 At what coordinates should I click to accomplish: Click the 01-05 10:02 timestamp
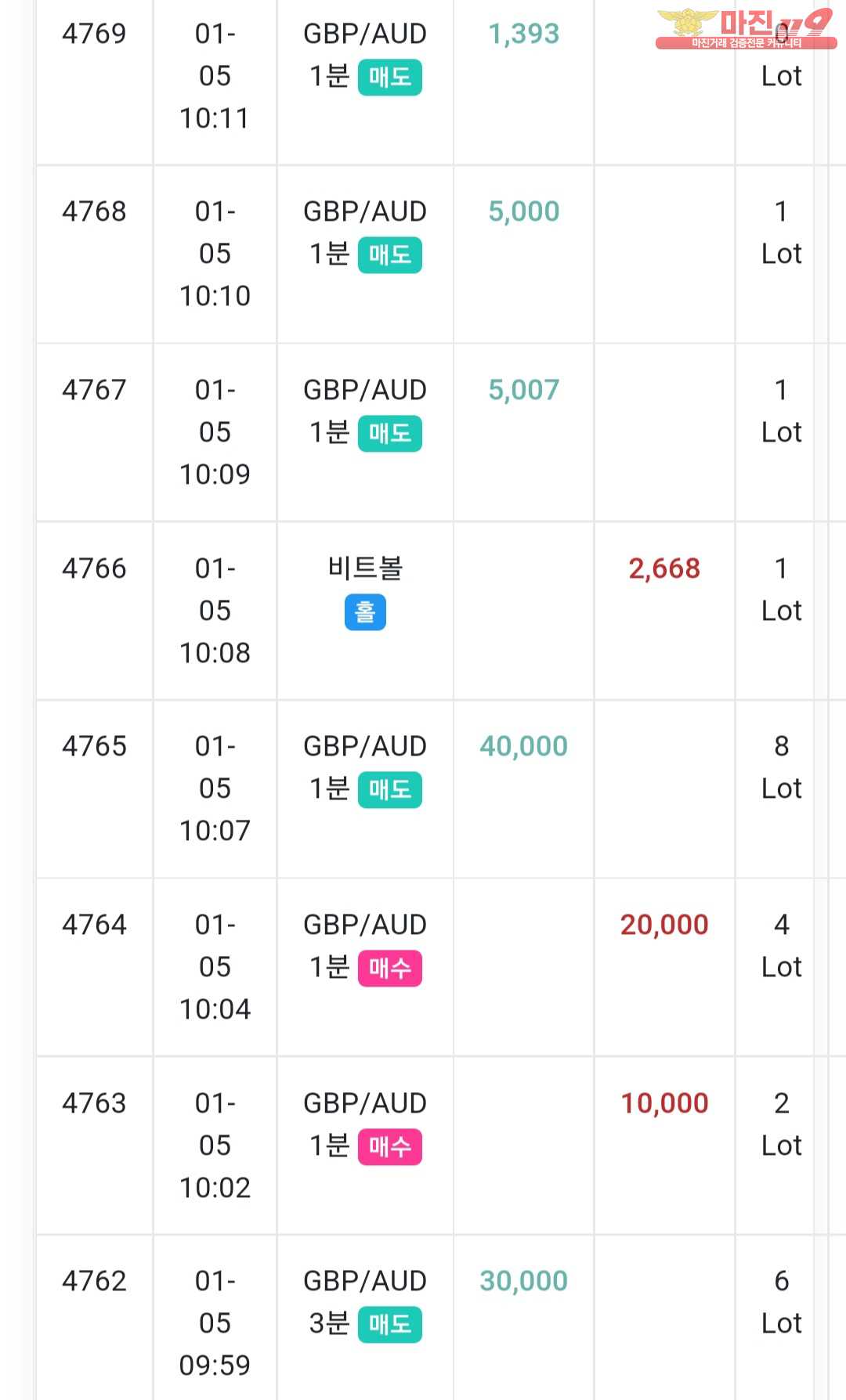point(215,1146)
